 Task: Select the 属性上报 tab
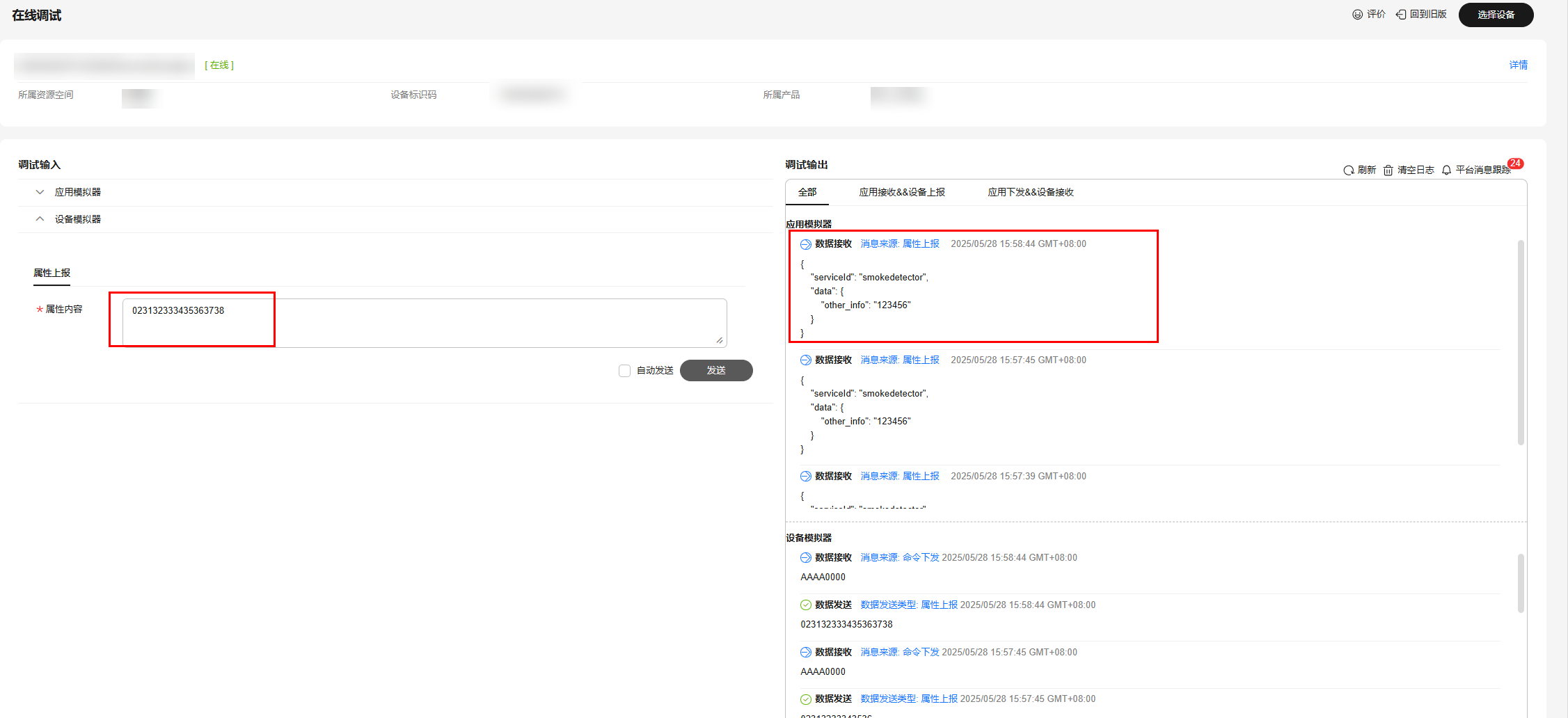52,273
